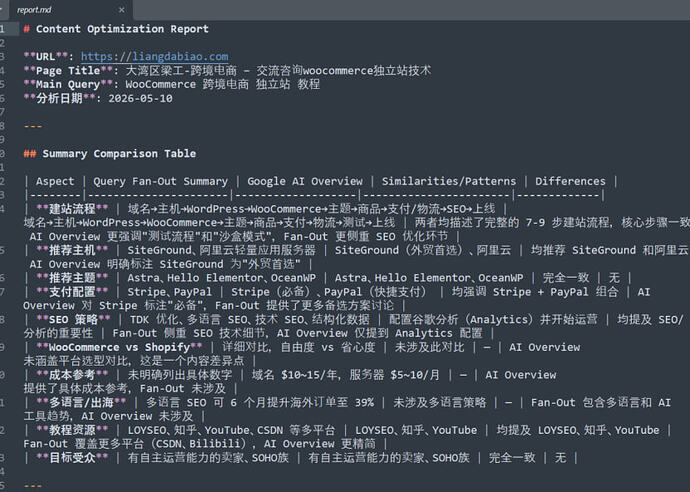
Task: Click '未涉及此对比' cell
Action: 429,347
